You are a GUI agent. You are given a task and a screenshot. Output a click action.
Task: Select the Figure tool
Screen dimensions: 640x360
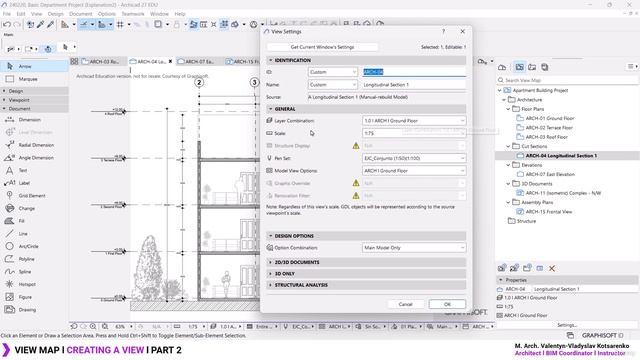click(34, 297)
